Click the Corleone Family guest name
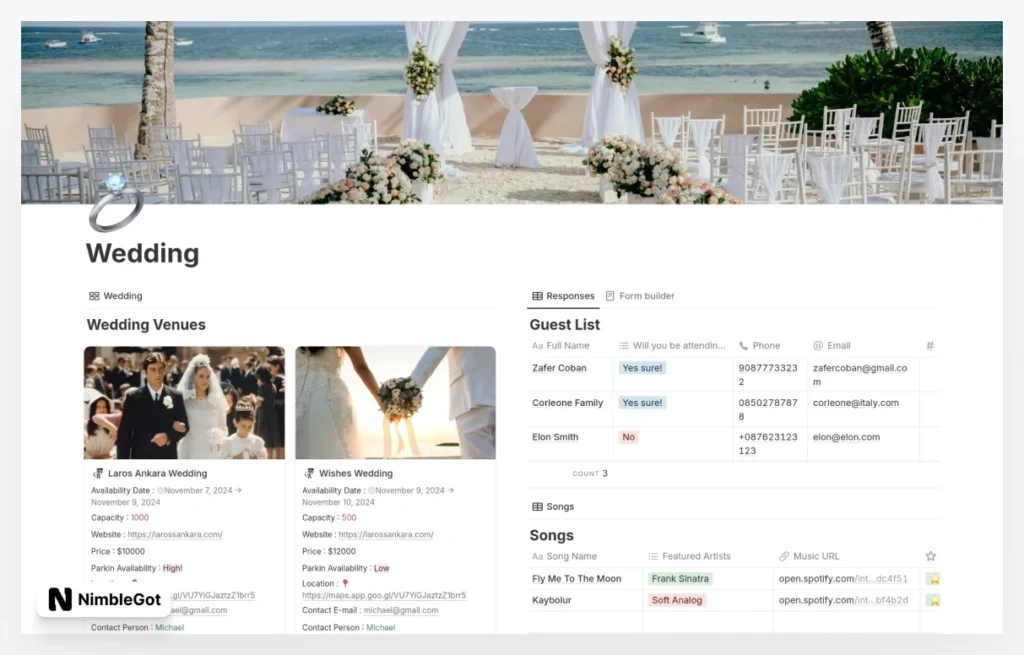This screenshot has width=1024, height=655. [x=568, y=403]
